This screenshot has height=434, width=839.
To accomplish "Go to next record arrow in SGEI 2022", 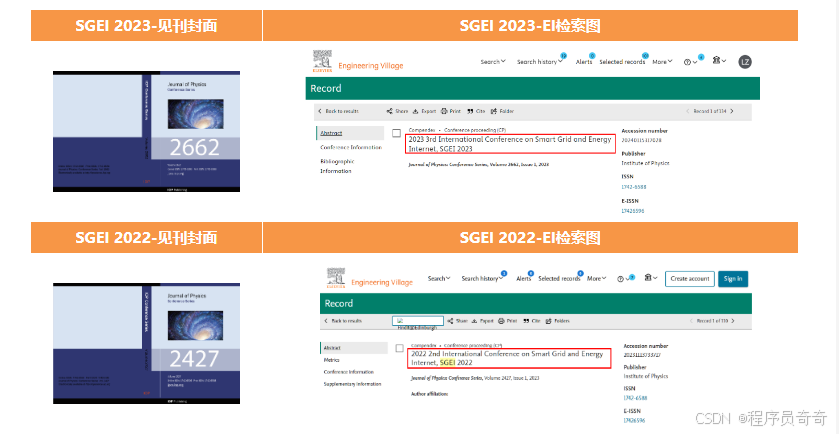I will 733,321.
